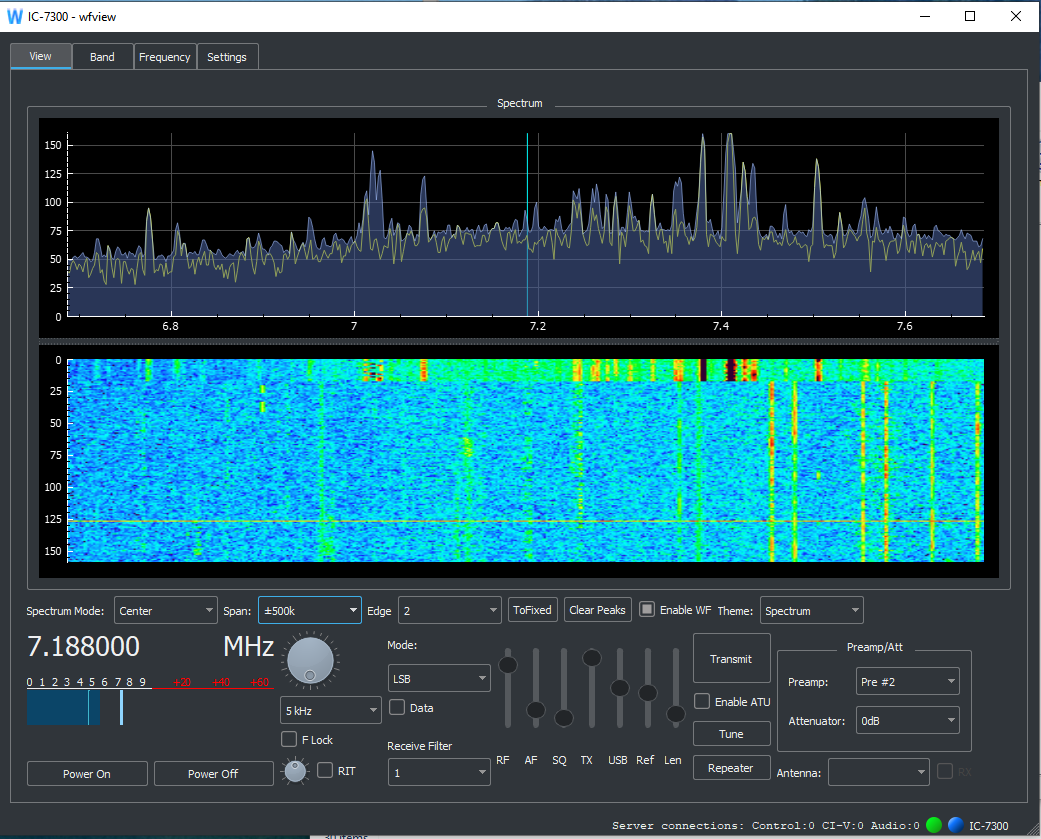This screenshot has width=1041, height=839.
Task: Open the Attenuator 0dB dropdown
Action: point(908,720)
